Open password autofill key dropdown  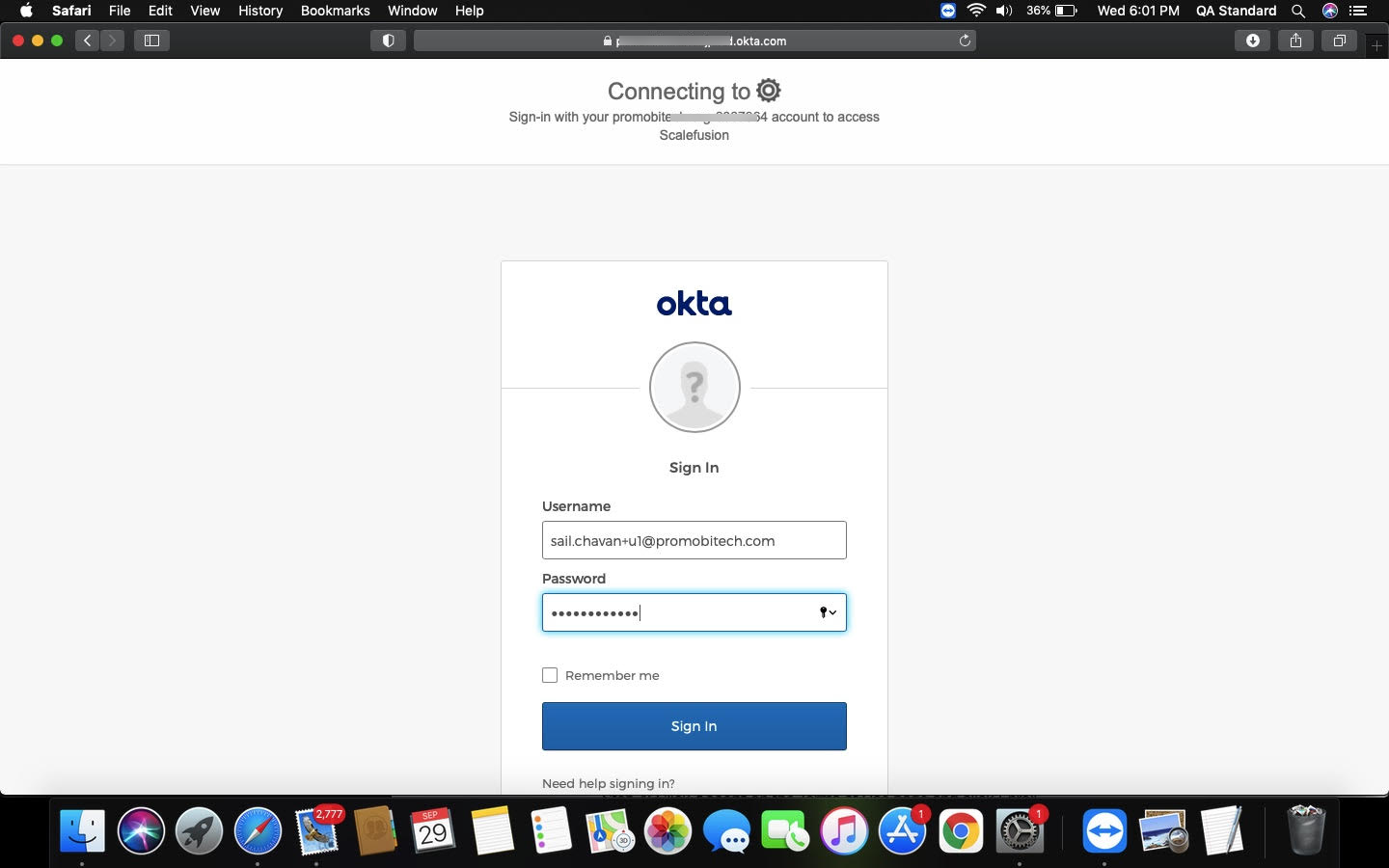click(828, 612)
